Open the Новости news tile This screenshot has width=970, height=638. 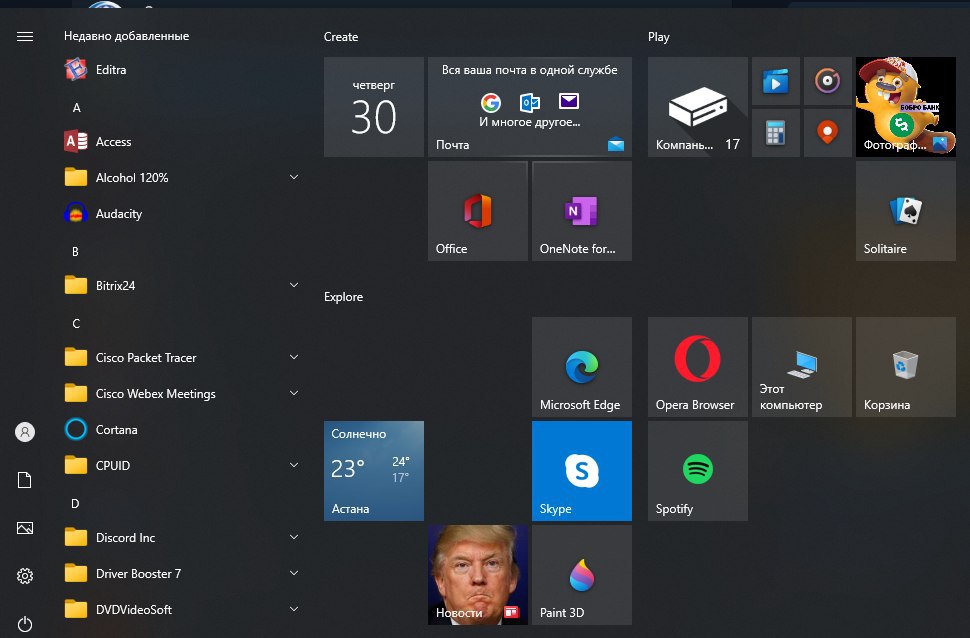coord(478,575)
